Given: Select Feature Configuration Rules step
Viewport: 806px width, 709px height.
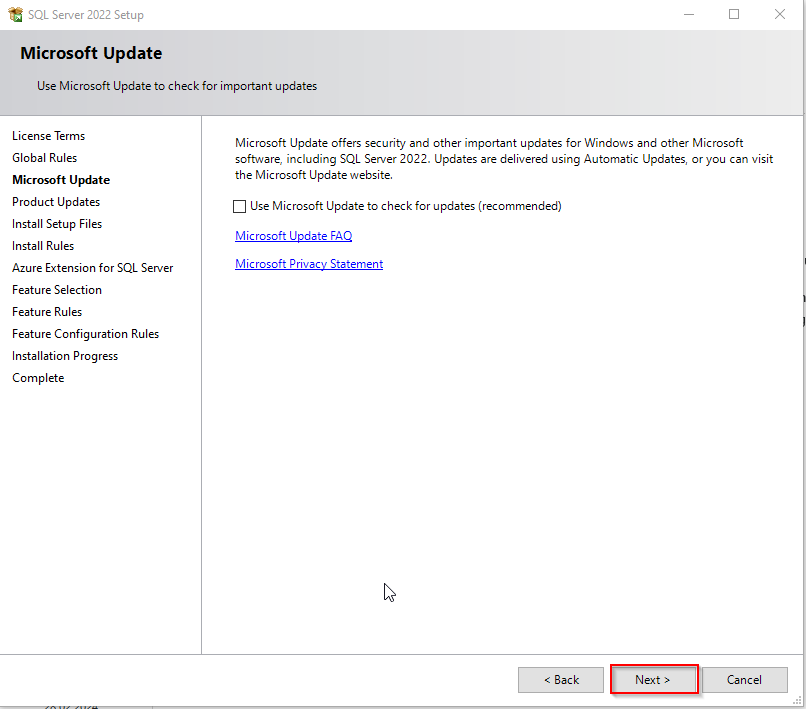Looking at the screenshot, I should point(86,334).
